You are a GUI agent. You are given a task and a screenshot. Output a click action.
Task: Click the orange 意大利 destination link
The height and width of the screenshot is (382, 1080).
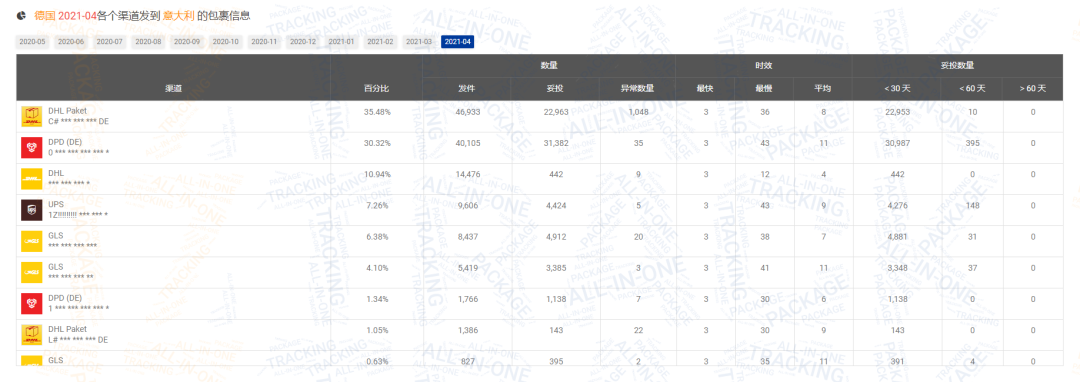coord(178,14)
